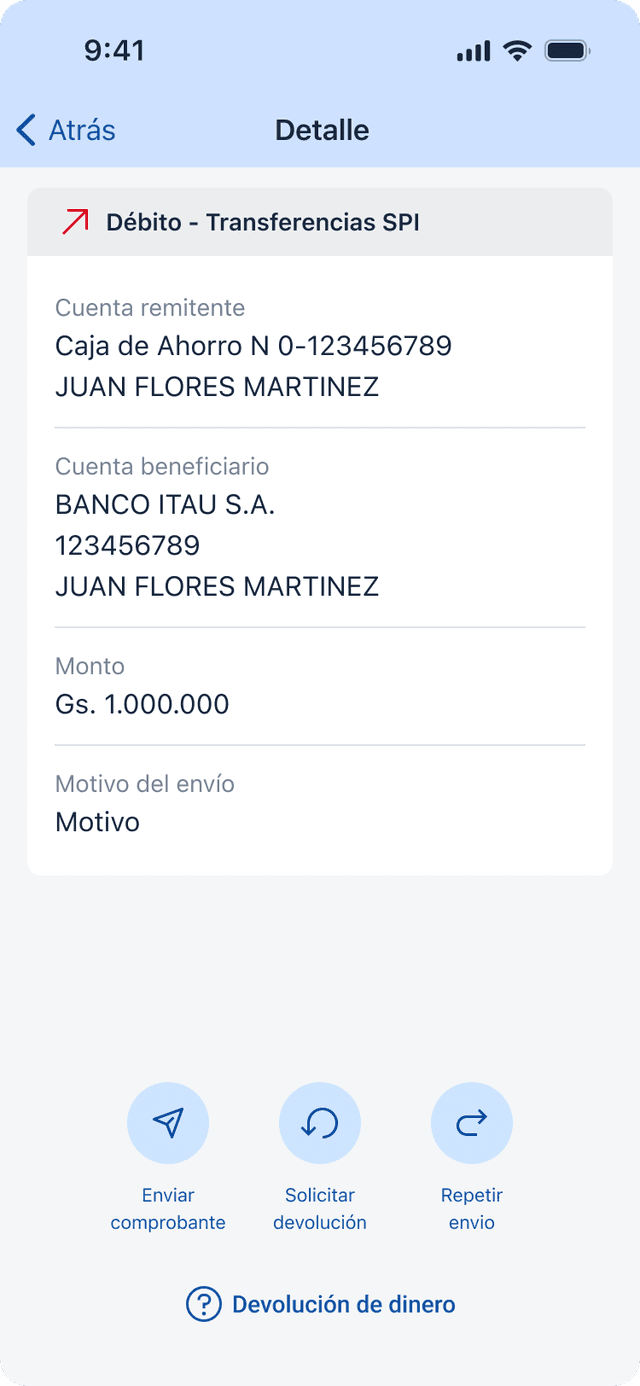Select the Solicitar devolución label
This screenshot has height=1386, width=640.
coord(320,1209)
